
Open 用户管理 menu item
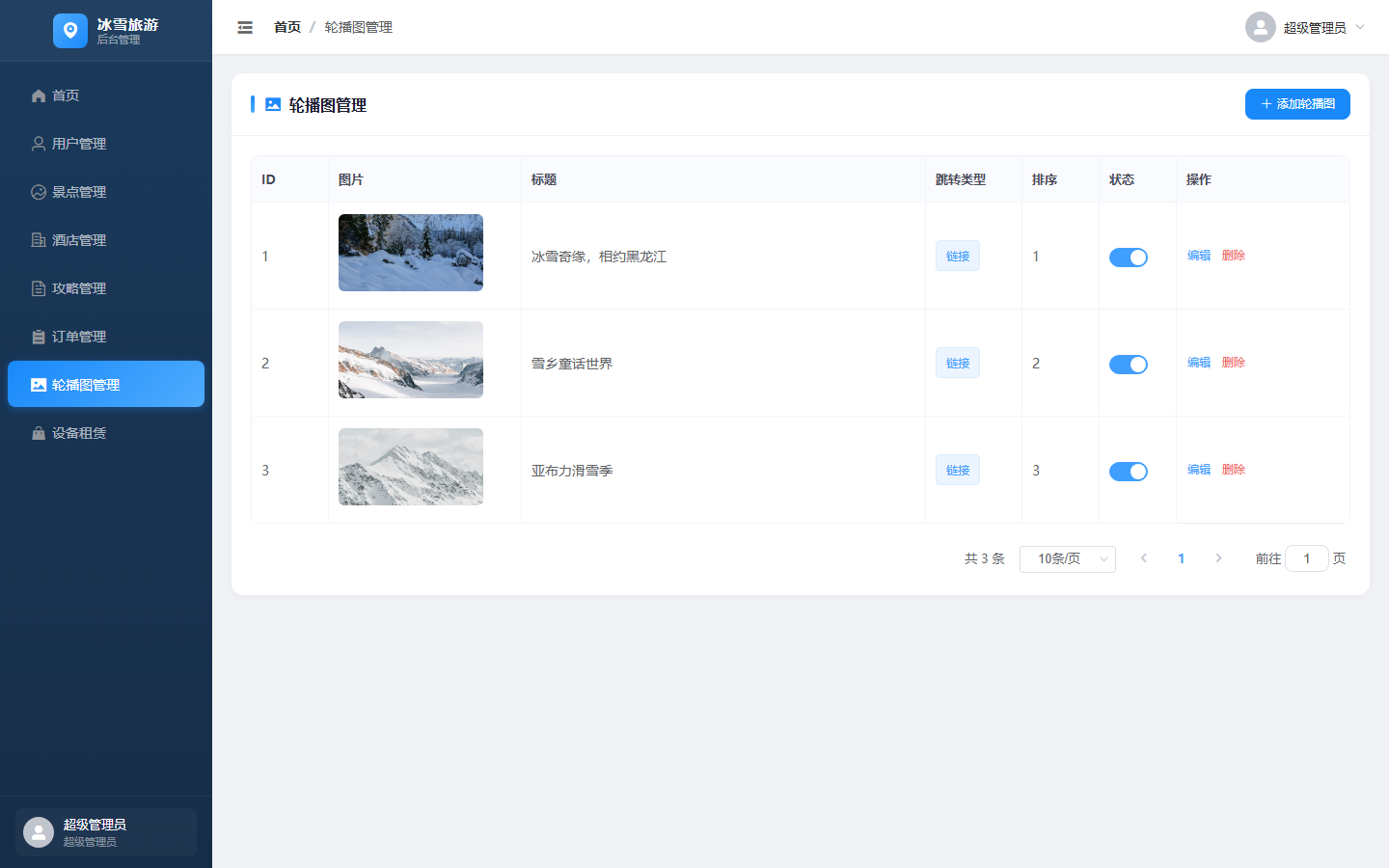[106, 144]
